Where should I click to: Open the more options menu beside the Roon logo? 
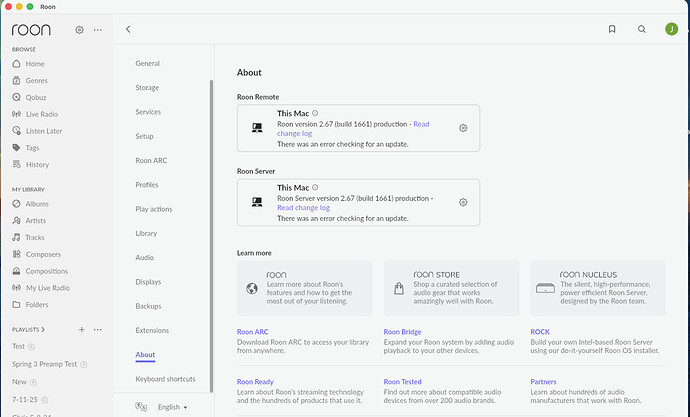98,30
